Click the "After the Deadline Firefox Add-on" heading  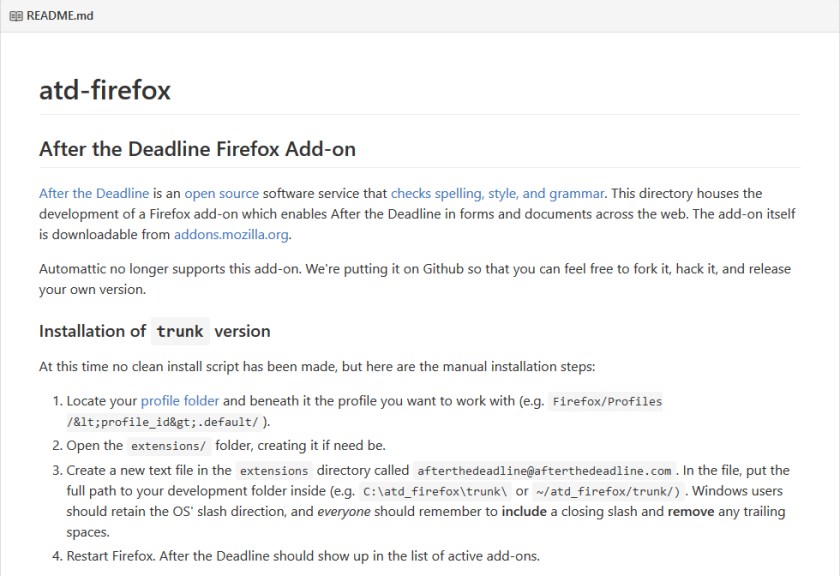pos(197,148)
